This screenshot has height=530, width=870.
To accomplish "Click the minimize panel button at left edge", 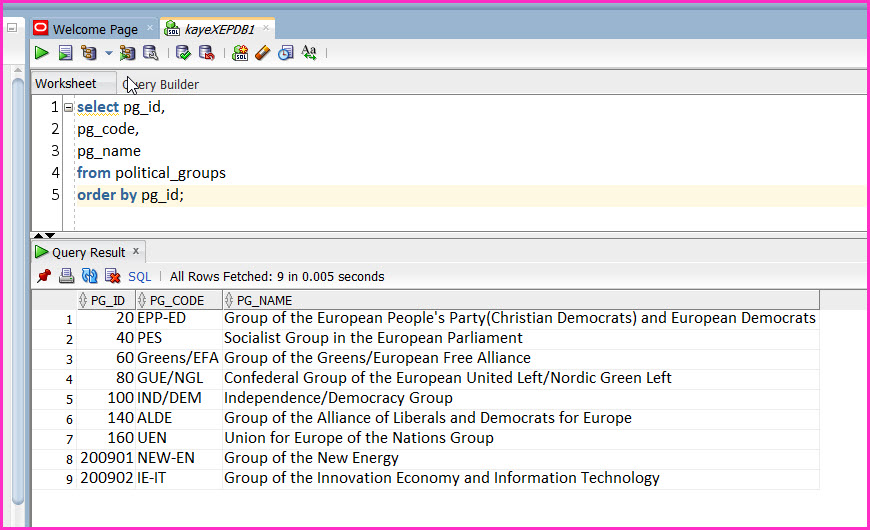I will [12, 28].
